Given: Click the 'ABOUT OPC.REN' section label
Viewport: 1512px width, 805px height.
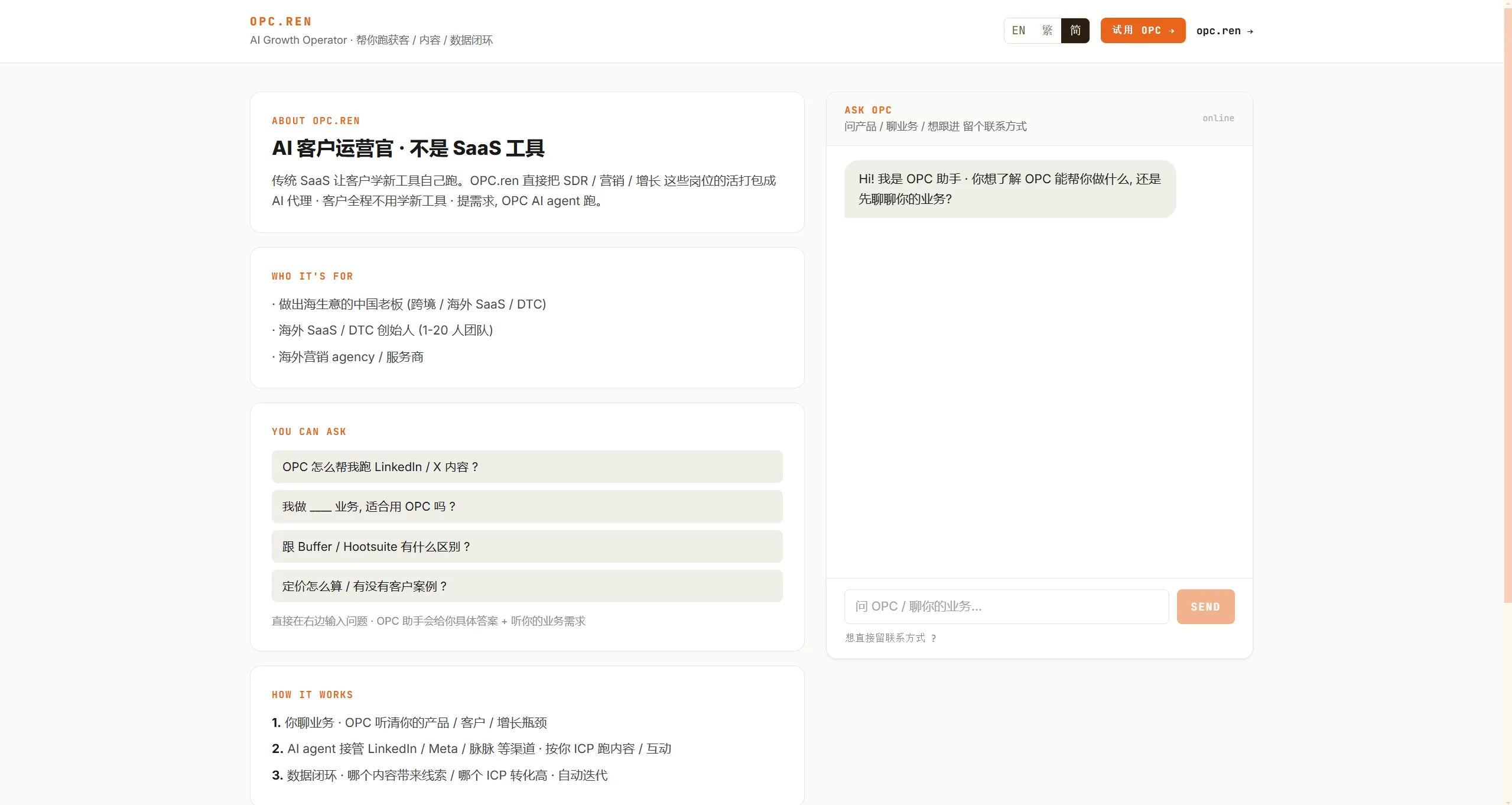Looking at the screenshot, I should (316, 121).
